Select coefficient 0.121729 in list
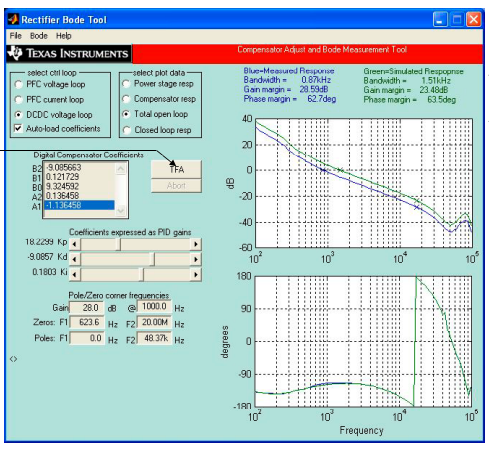489x450 pixels. 79,177
